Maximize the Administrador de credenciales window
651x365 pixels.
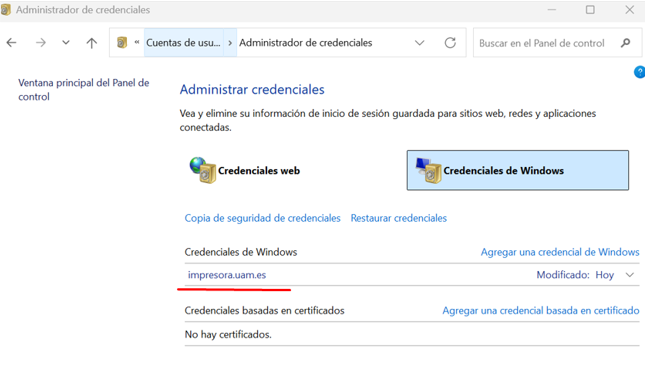point(590,10)
